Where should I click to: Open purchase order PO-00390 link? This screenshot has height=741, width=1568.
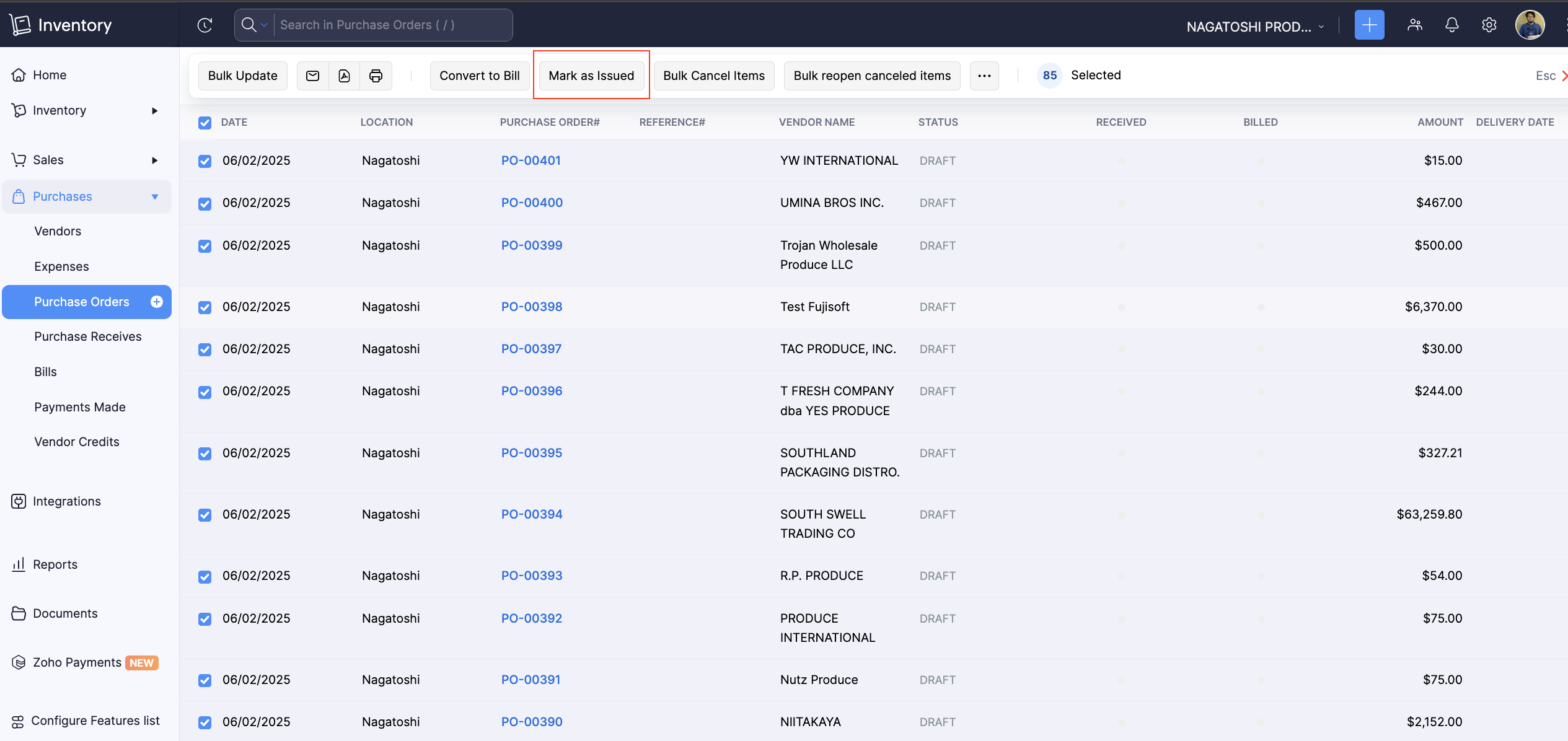(532, 722)
